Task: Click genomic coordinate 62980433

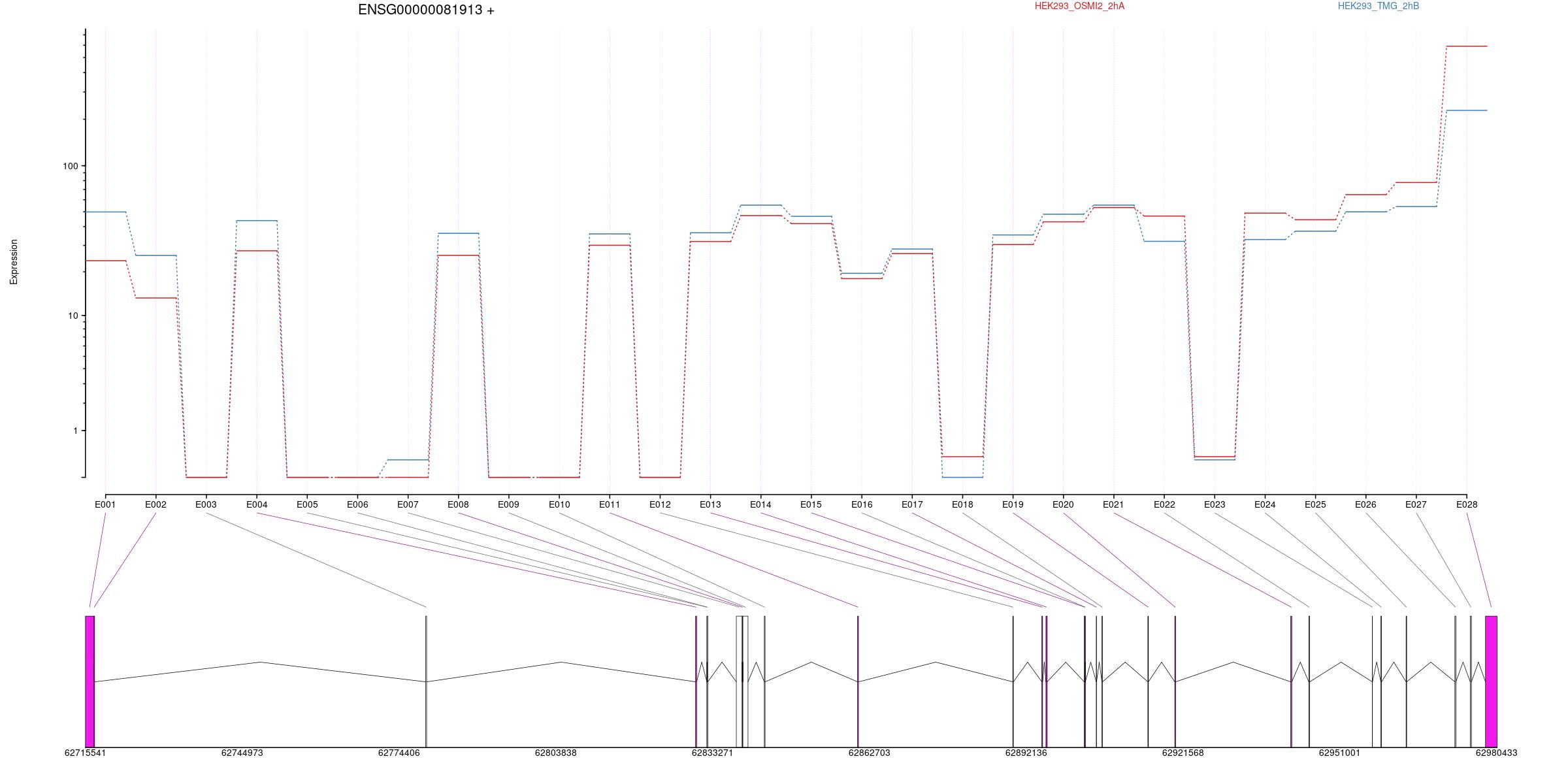Action: click(x=1496, y=753)
